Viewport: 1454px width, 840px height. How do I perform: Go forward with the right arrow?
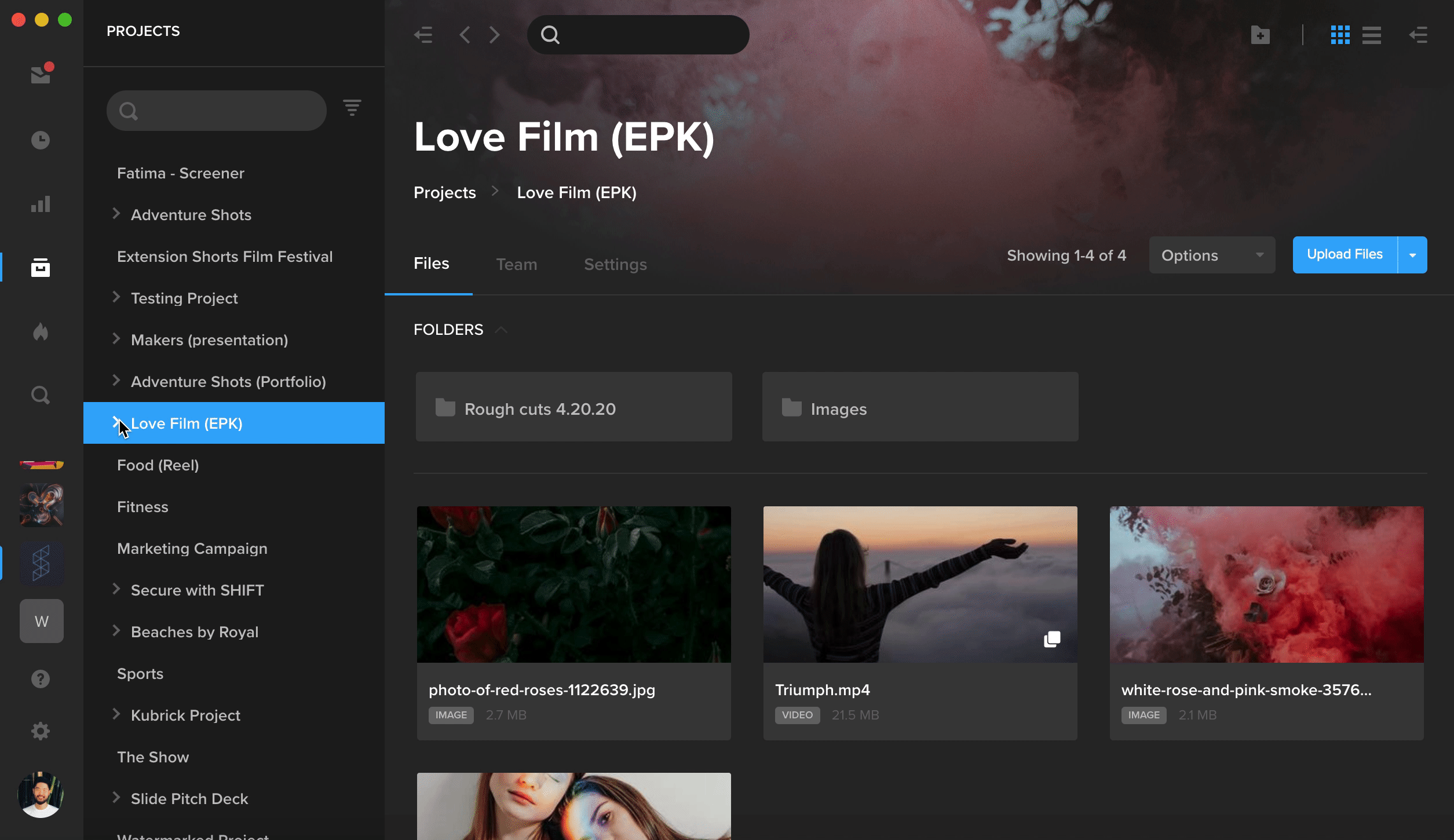pyautogui.click(x=494, y=35)
